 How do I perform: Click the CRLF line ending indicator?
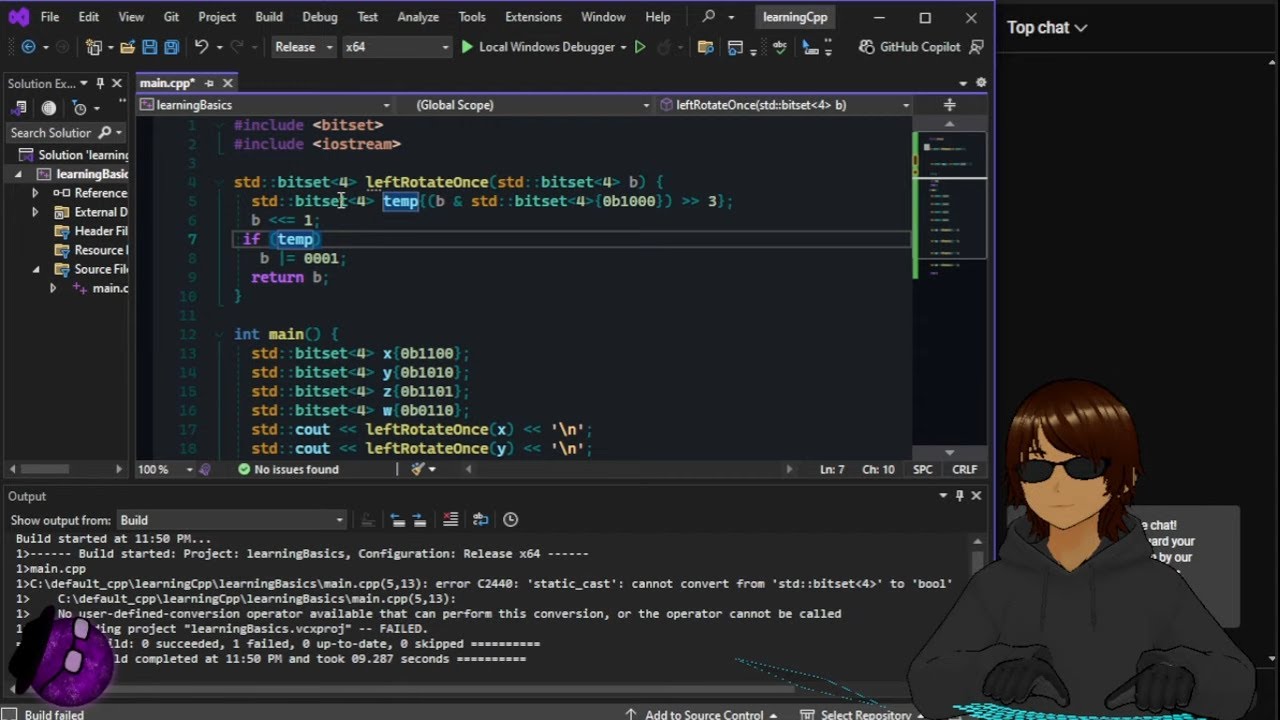pyautogui.click(x=965, y=469)
